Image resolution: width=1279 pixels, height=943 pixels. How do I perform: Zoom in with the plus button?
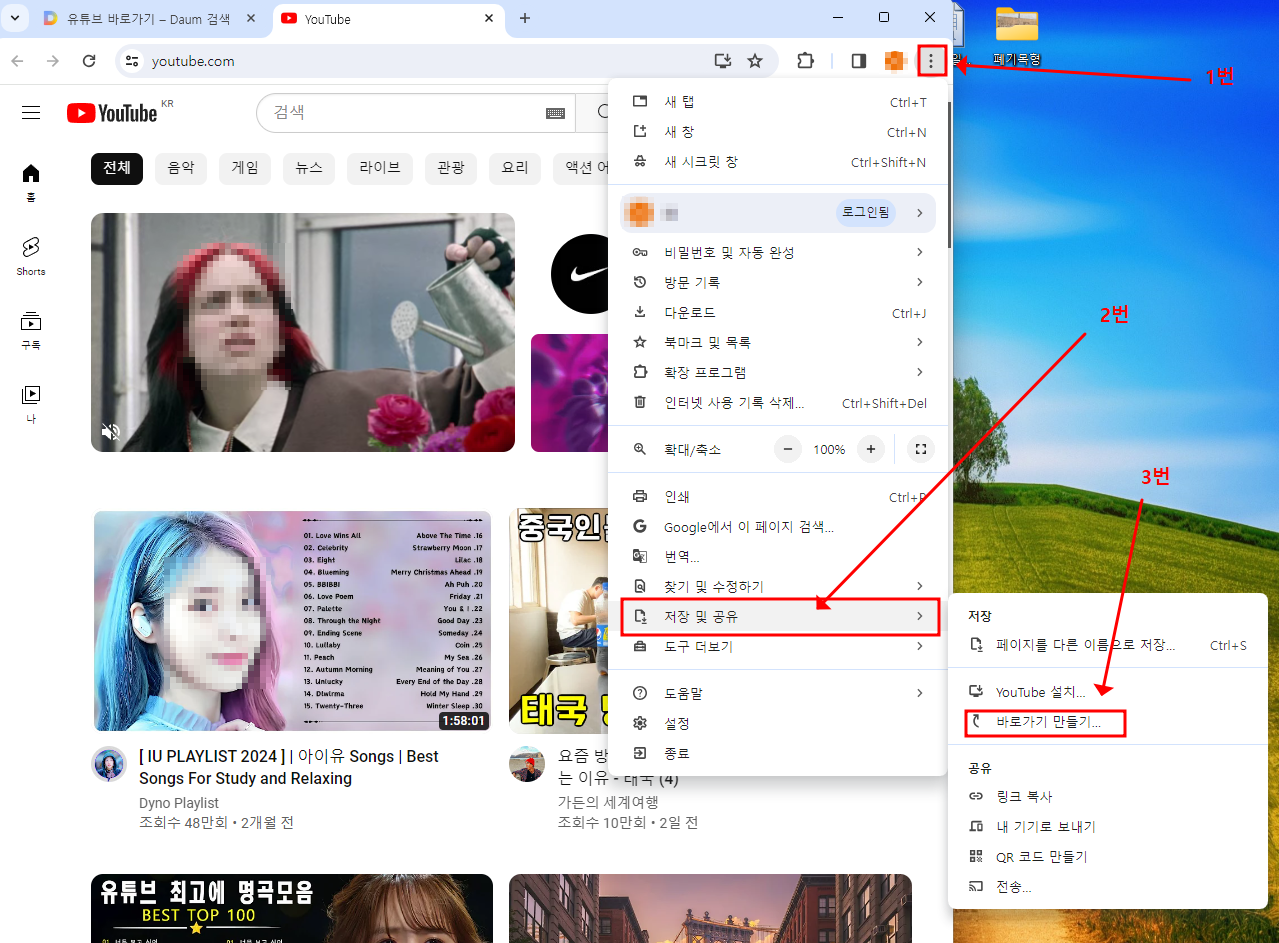pyautogui.click(x=871, y=450)
